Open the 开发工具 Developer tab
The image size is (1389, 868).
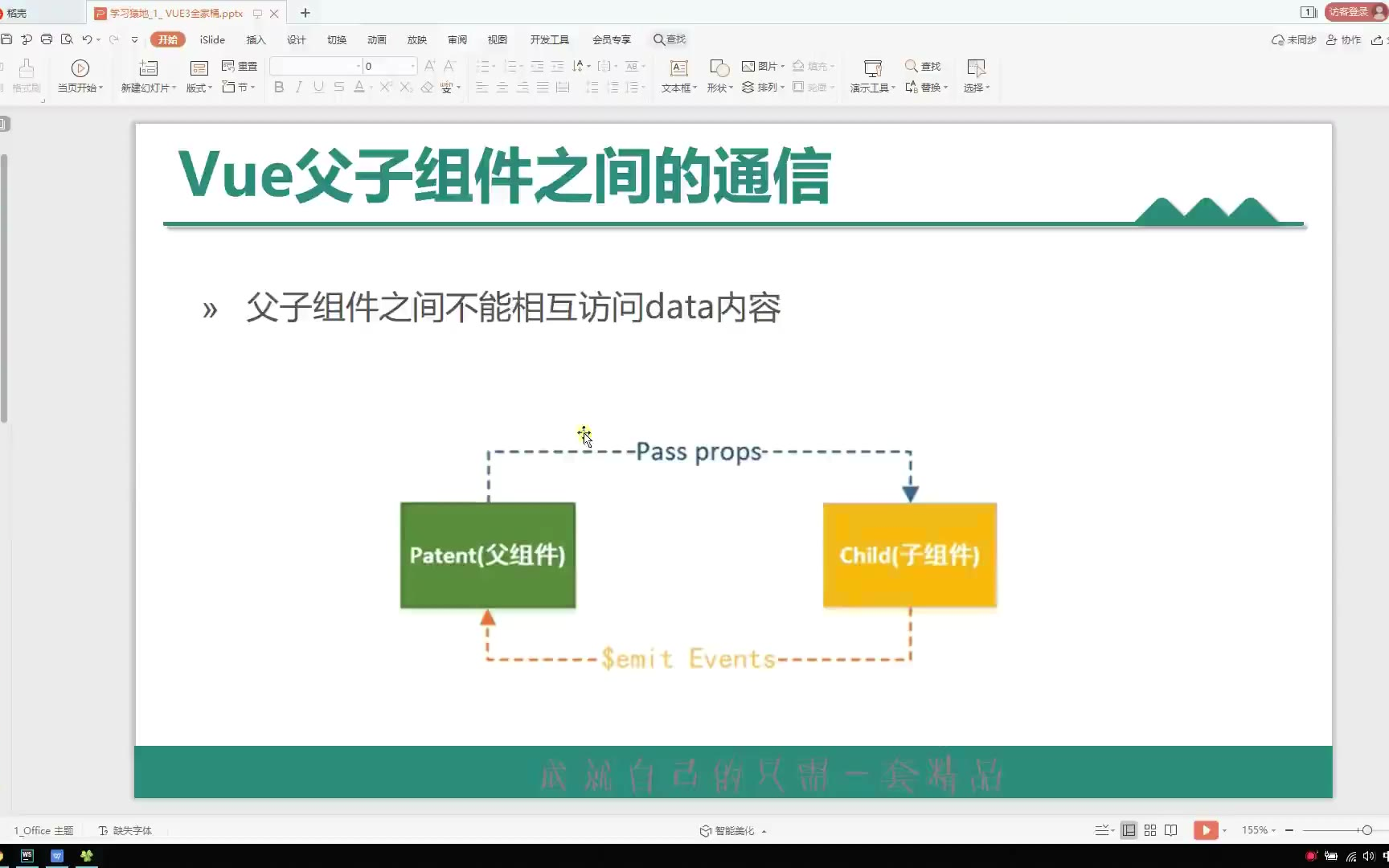[550, 39]
